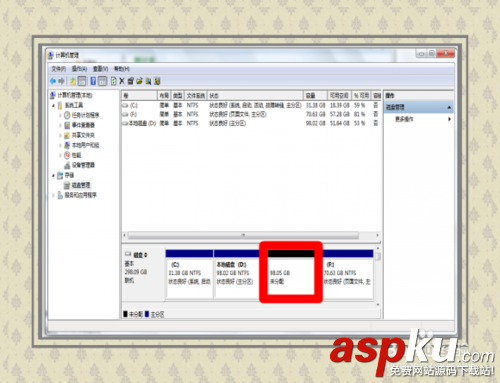Click the 本地用户和组 users icon
The height and width of the screenshot is (383, 500).
tap(67, 145)
